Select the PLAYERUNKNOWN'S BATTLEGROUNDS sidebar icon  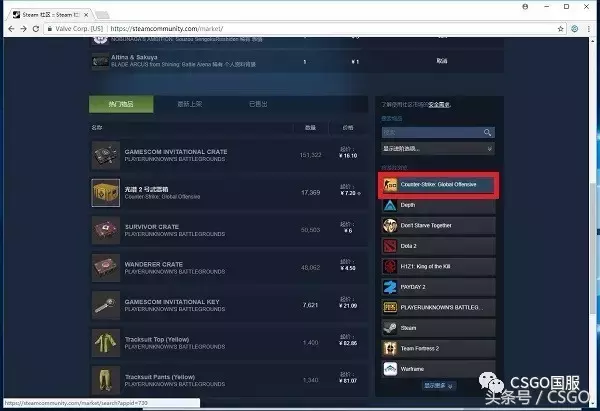click(x=390, y=308)
